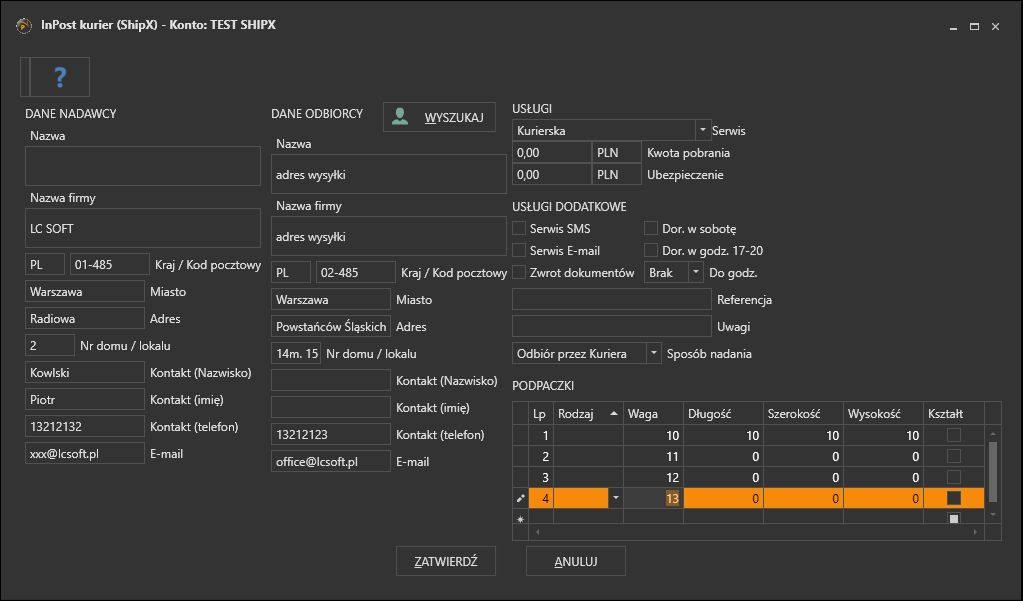The height and width of the screenshot is (601, 1023).
Task: Enable Dor. w sobotę checkbox
Action: click(651, 228)
